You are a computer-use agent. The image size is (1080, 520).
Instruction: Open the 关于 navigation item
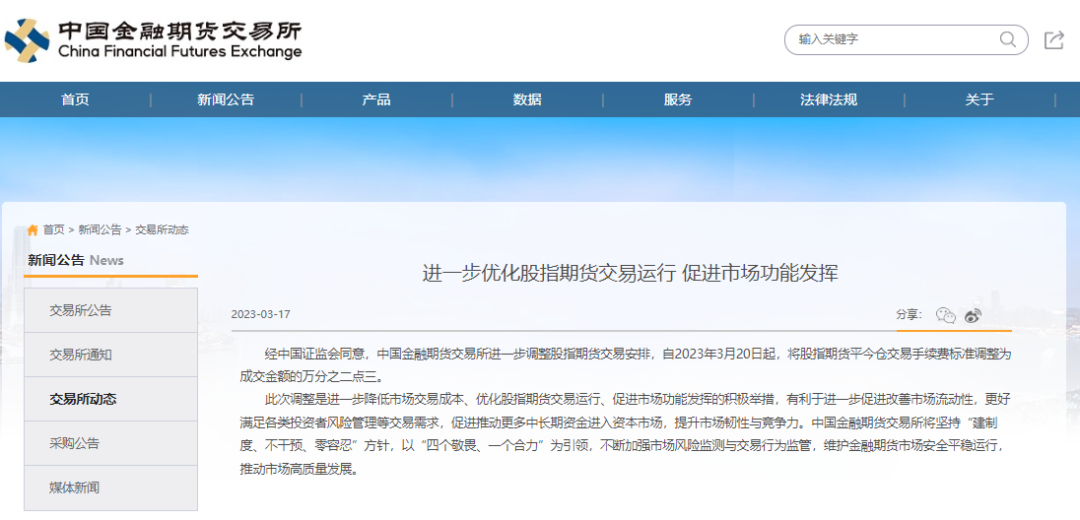coord(979,100)
